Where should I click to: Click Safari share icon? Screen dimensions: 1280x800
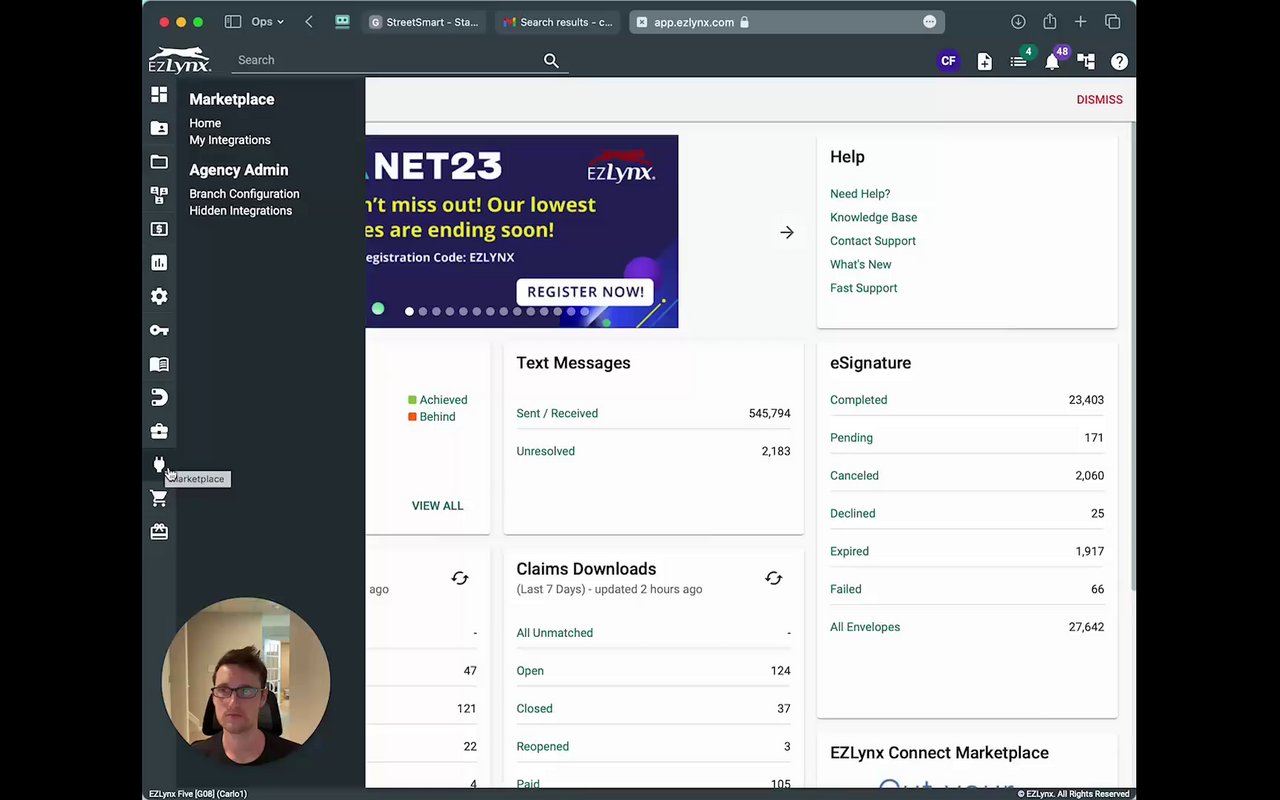tap(1049, 22)
